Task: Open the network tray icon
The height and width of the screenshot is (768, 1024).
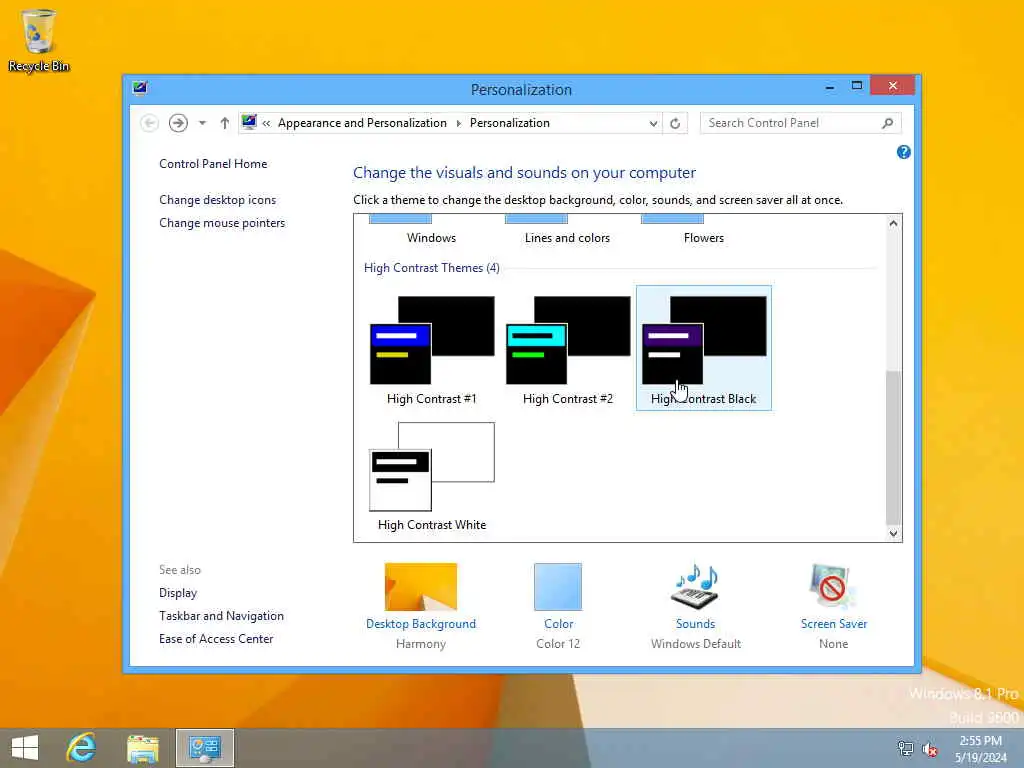Action: click(x=905, y=748)
